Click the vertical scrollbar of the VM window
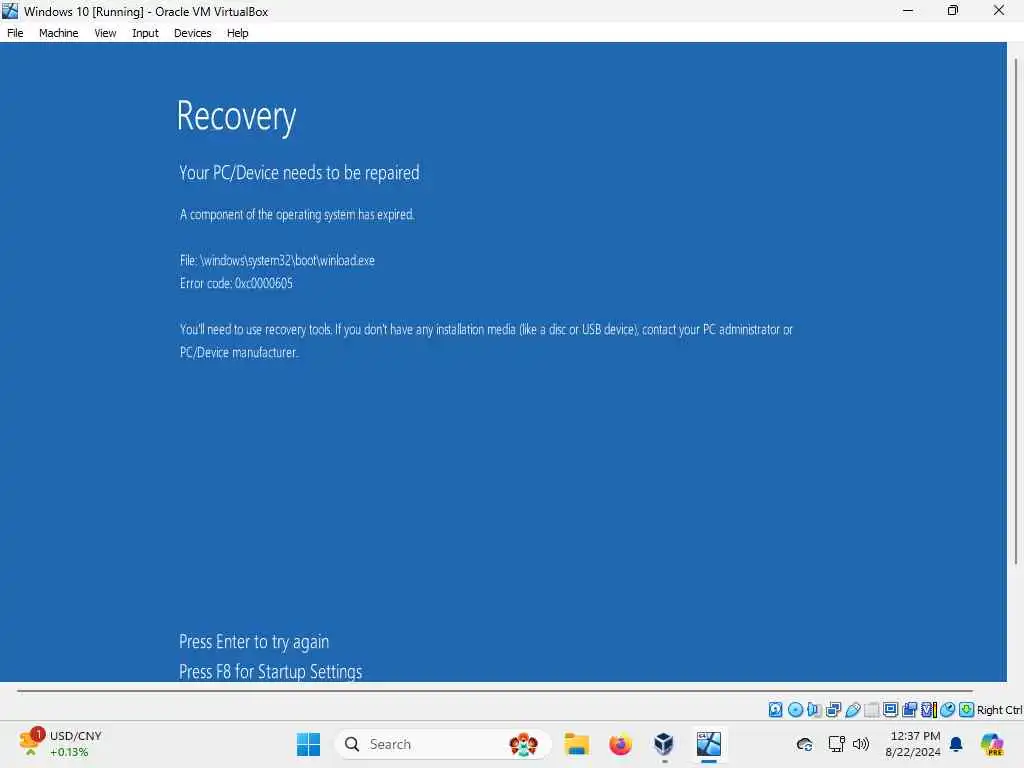1024x768 pixels. 1016,312
